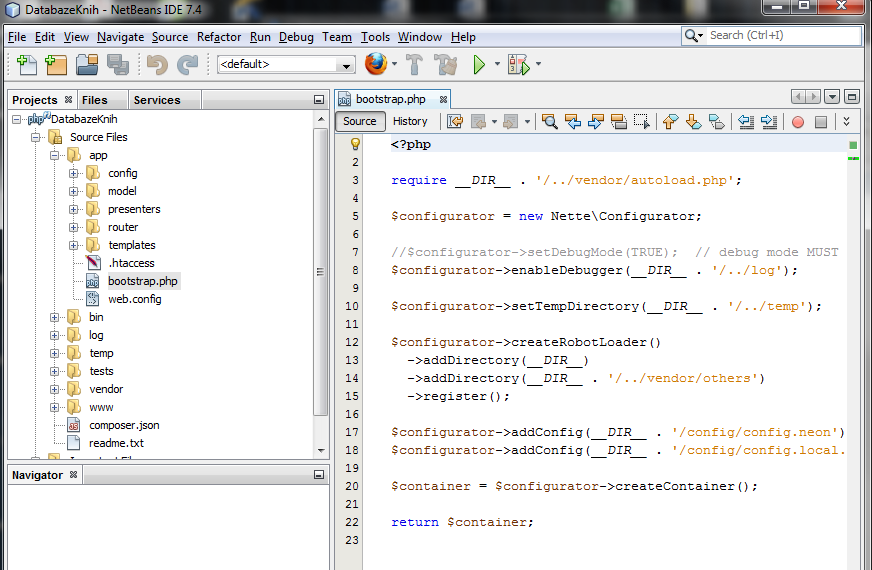Click the Redo arrow icon

[187, 65]
